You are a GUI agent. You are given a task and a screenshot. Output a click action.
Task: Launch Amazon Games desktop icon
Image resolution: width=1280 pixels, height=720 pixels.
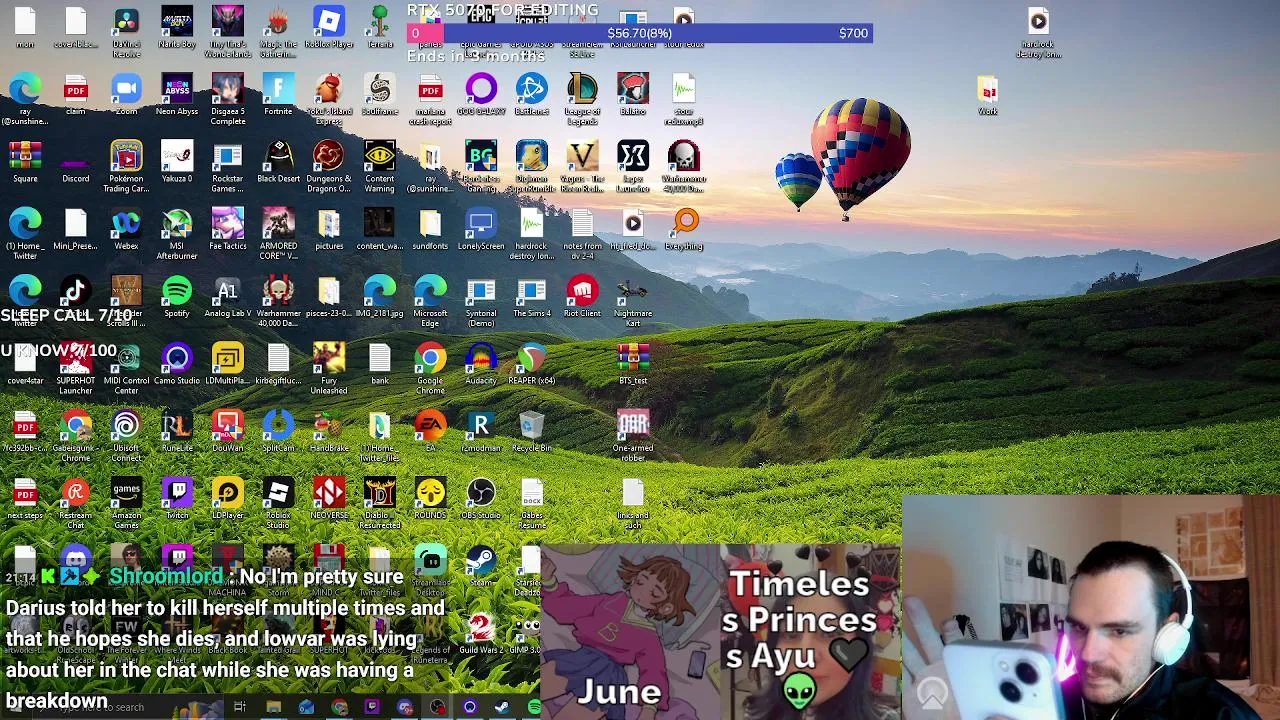coord(126,493)
